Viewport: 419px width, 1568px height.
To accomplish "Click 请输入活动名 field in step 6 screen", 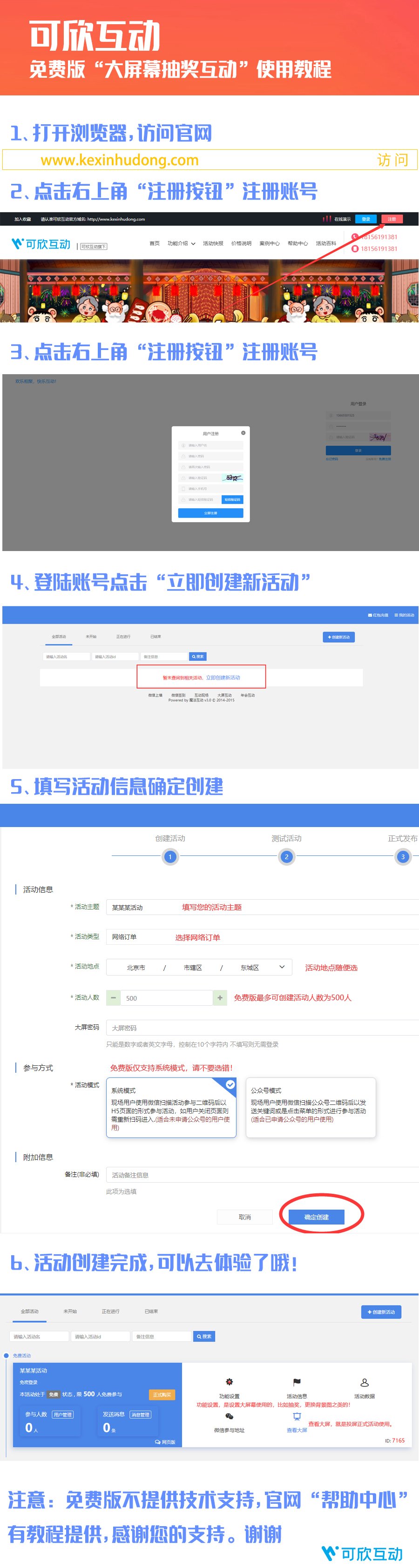I will point(39,1336).
